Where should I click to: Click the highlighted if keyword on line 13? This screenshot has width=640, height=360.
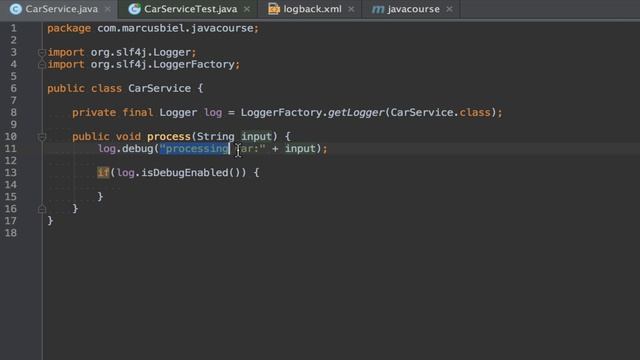(x=103, y=173)
